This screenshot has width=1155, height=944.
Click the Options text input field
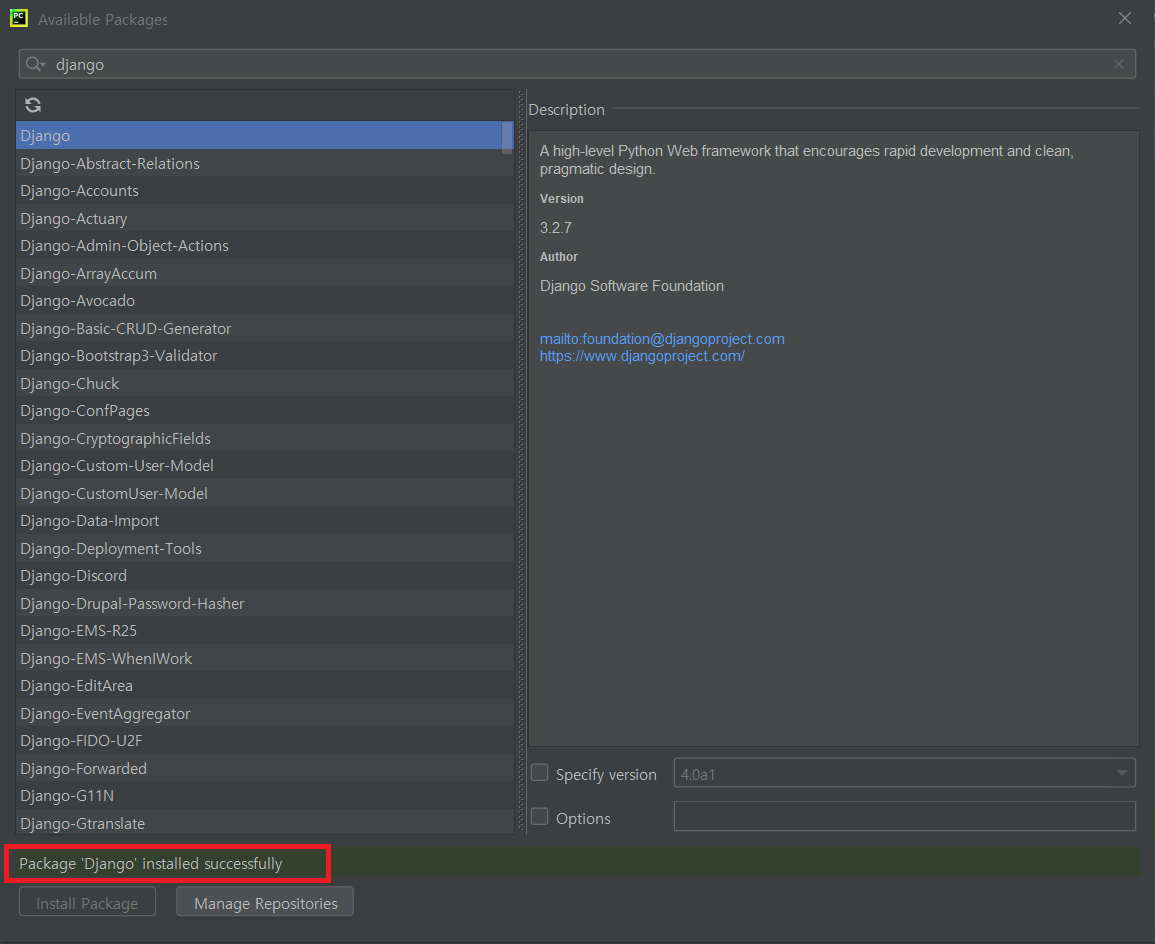click(x=904, y=817)
